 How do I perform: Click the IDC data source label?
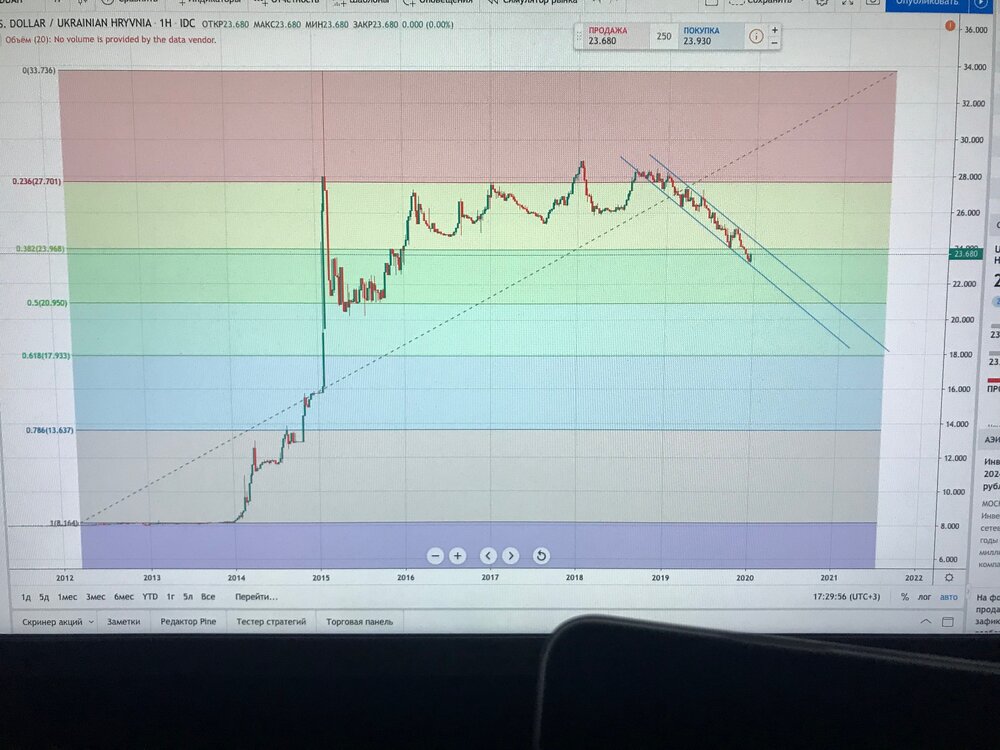pyautogui.click(x=188, y=24)
